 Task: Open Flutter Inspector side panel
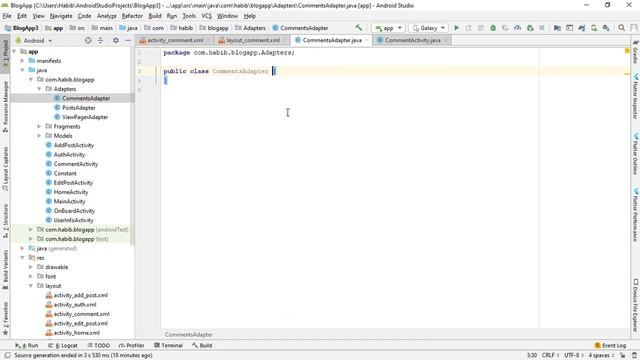point(636,96)
